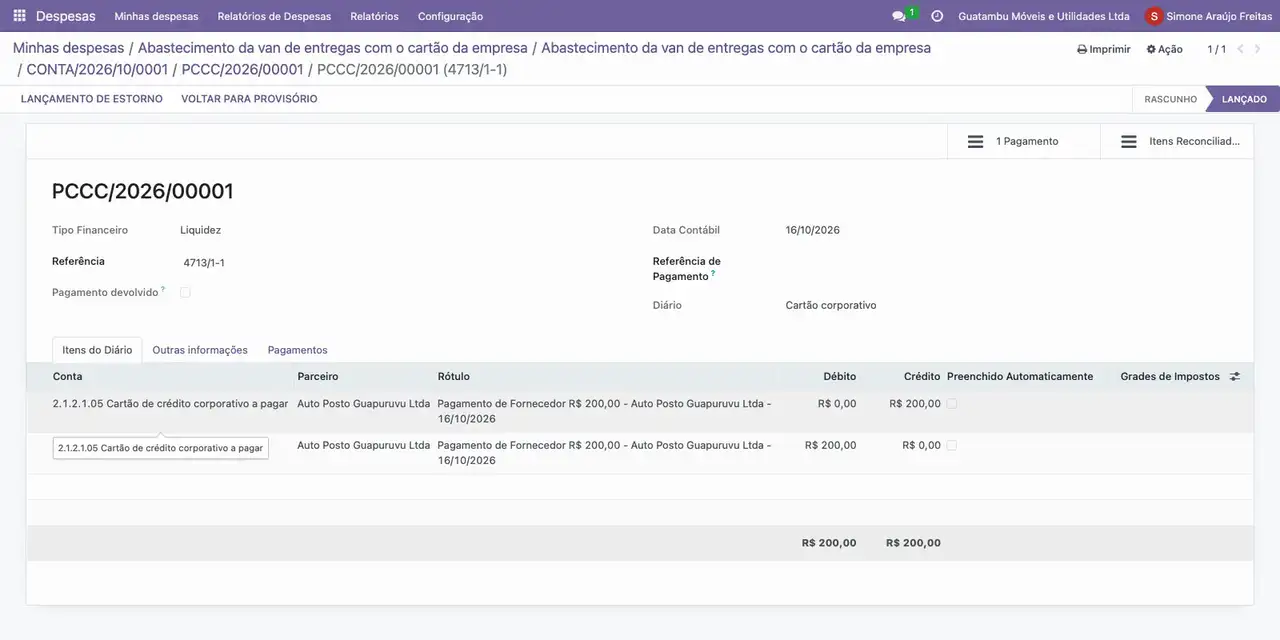Switch to the Outras informações tab
1280x640 pixels.
point(200,350)
